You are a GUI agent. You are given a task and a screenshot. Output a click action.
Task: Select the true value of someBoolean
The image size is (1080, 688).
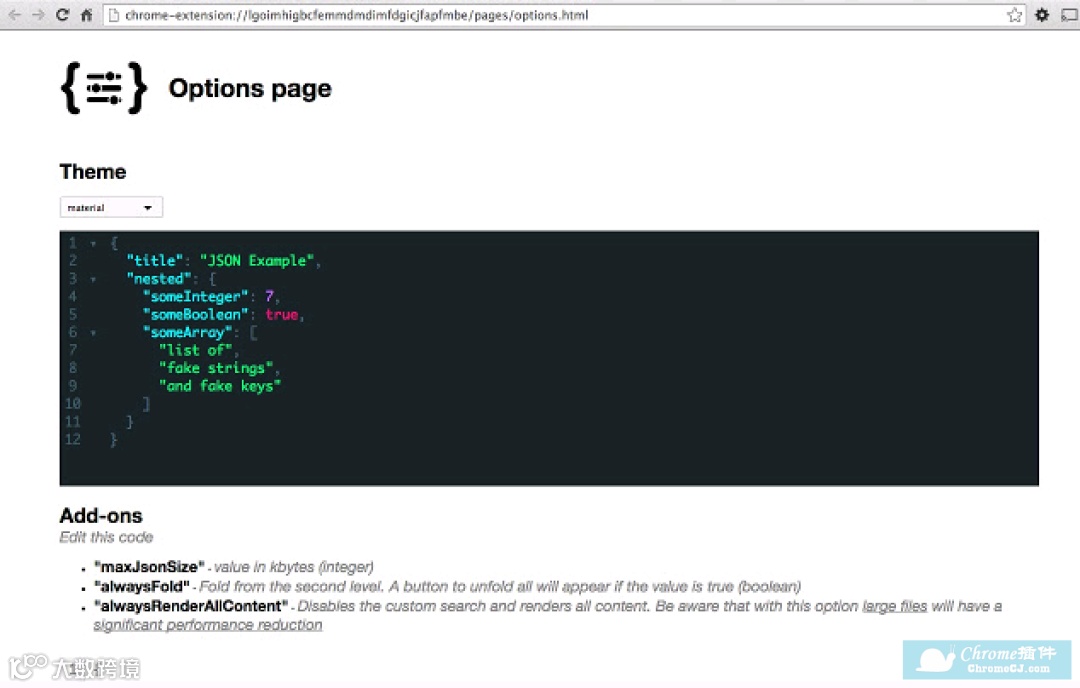point(281,314)
